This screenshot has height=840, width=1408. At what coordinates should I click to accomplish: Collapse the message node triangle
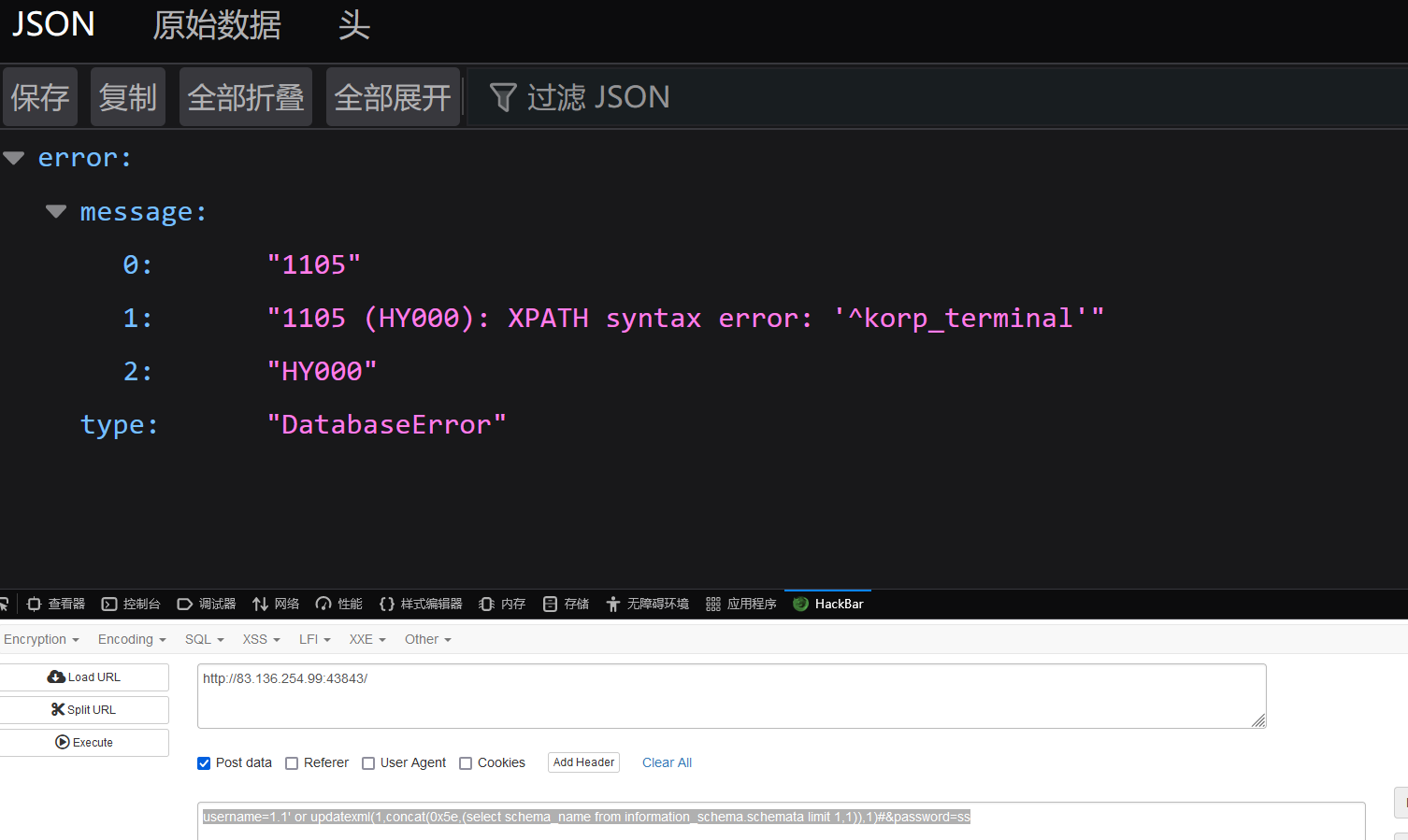pos(56,211)
